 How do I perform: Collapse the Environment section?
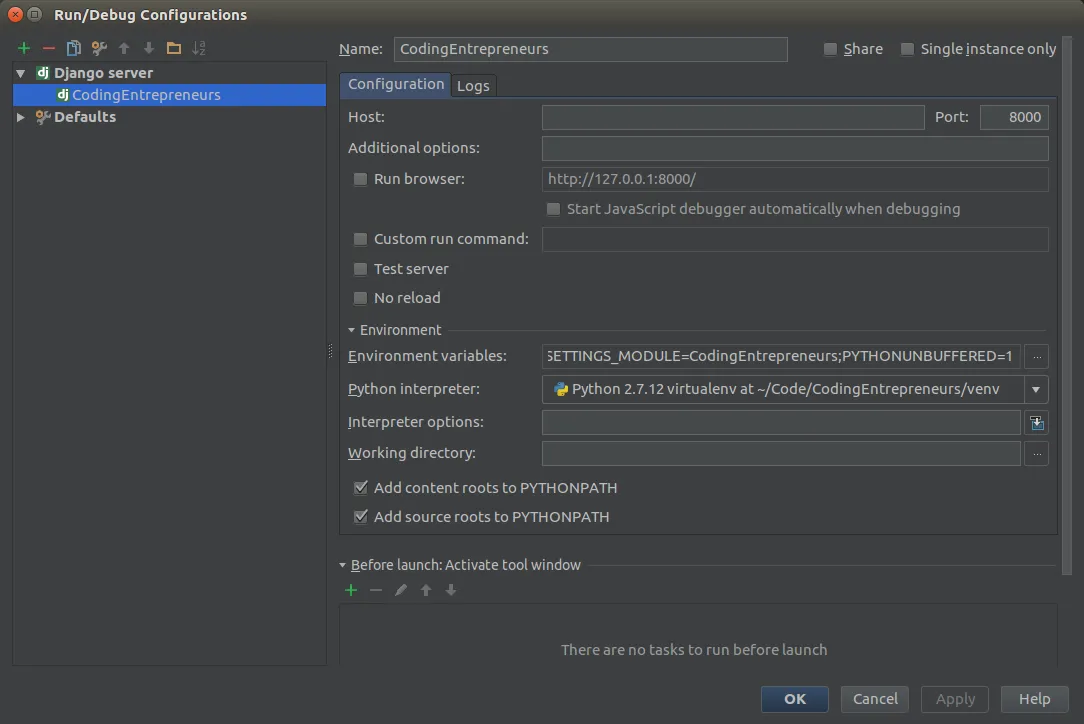click(x=351, y=330)
